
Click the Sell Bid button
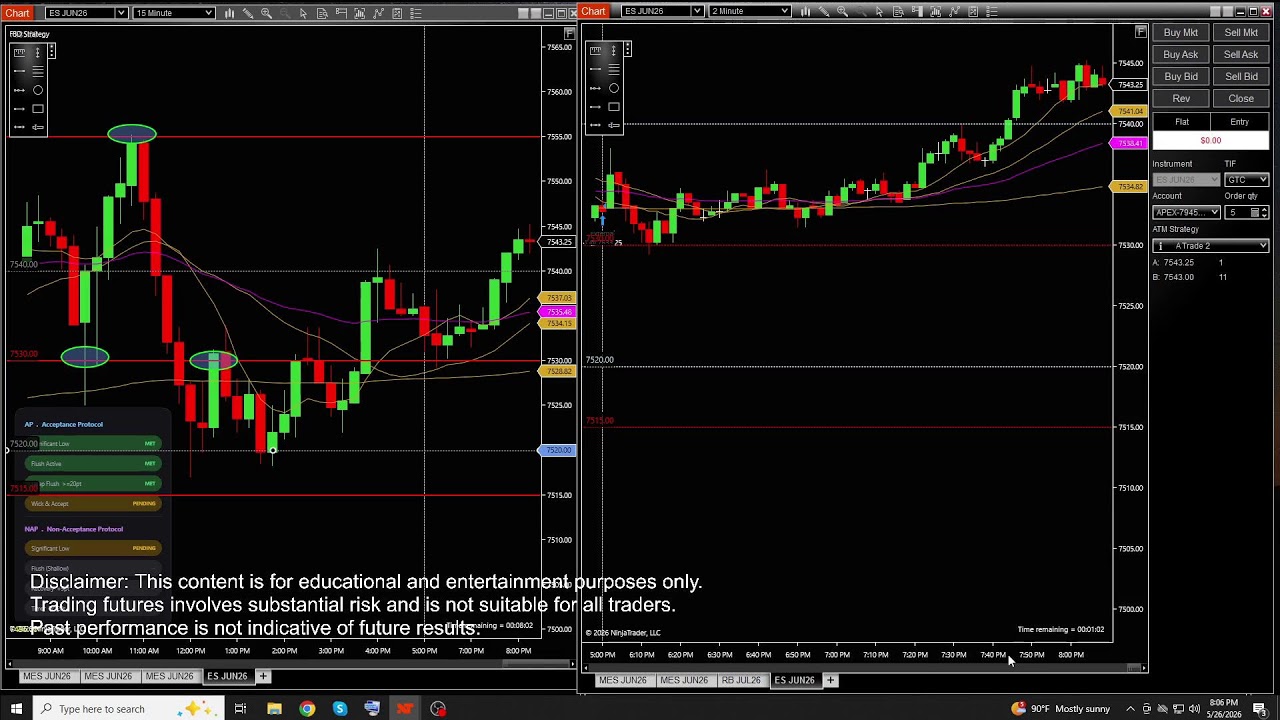pyautogui.click(x=1241, y=76)
